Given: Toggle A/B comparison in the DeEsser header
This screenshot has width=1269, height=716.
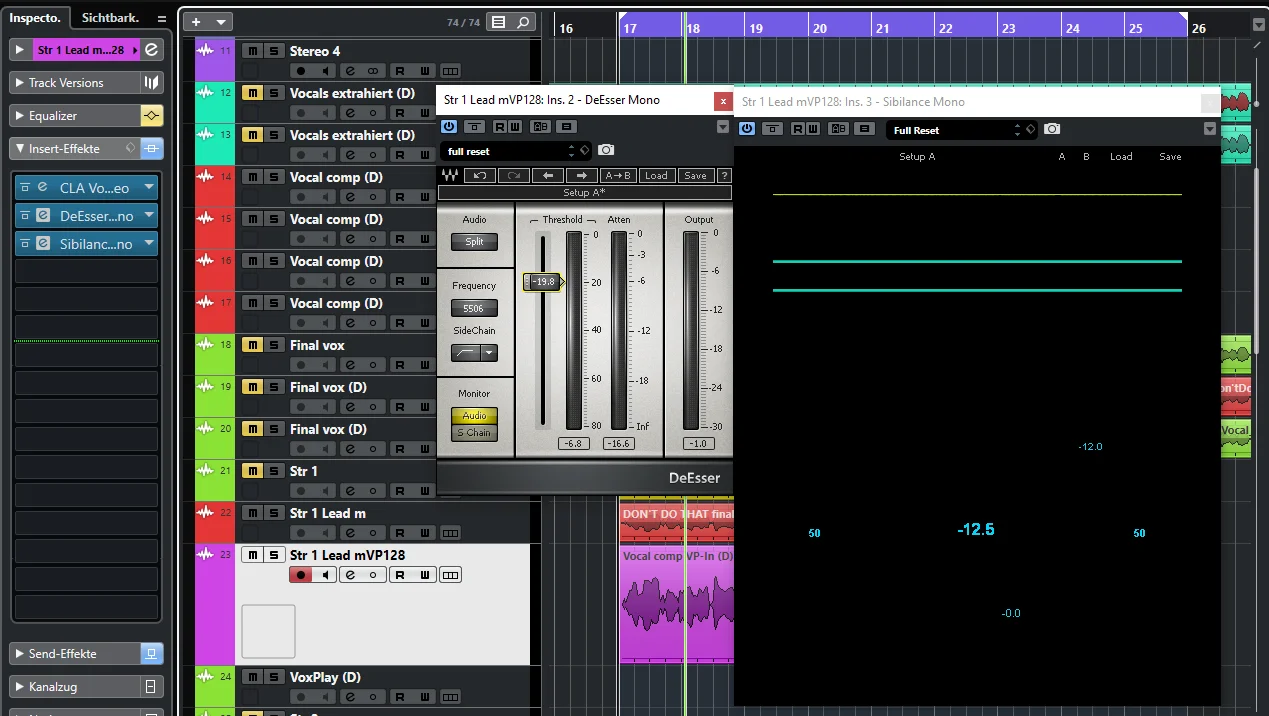Looking at the screenshot, I should click(x=540, y=127).
